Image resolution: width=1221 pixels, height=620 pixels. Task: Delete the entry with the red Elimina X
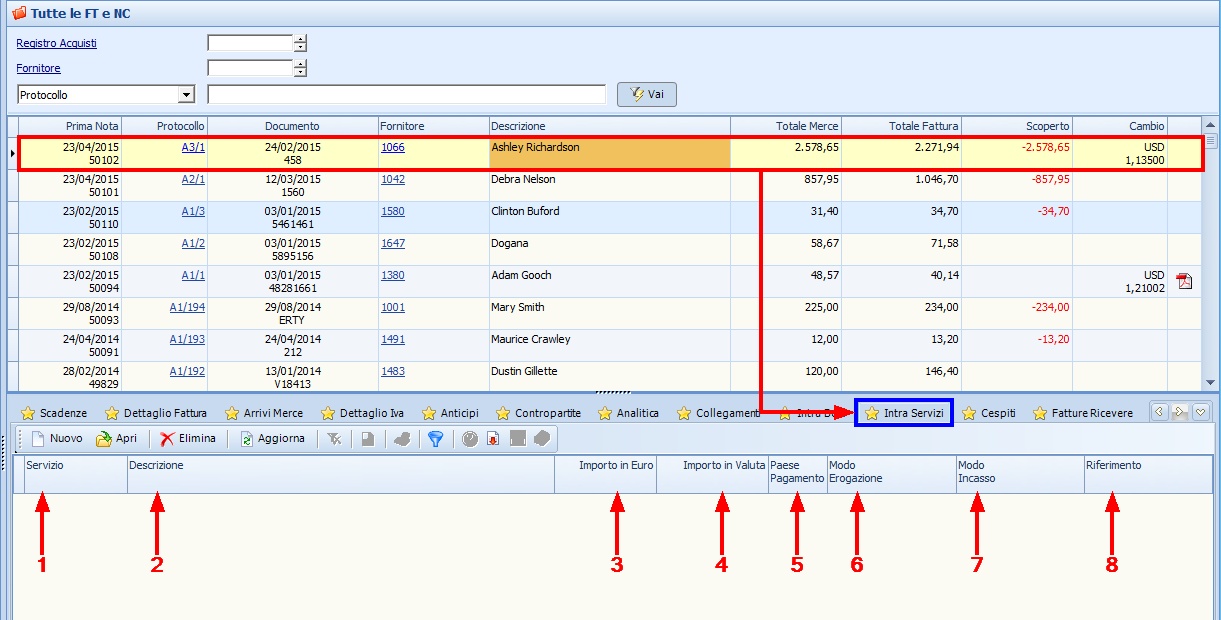[168, 439]
